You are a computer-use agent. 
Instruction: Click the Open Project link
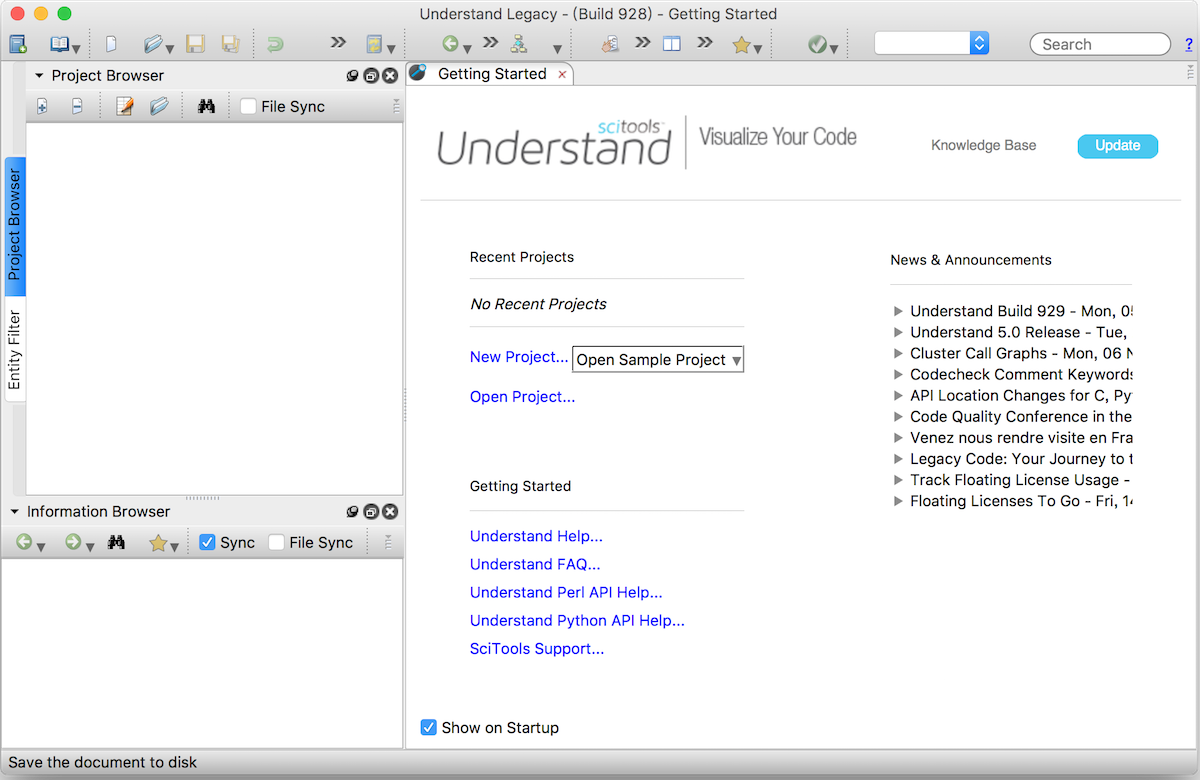pyautogui.click(x=523, y=397)
